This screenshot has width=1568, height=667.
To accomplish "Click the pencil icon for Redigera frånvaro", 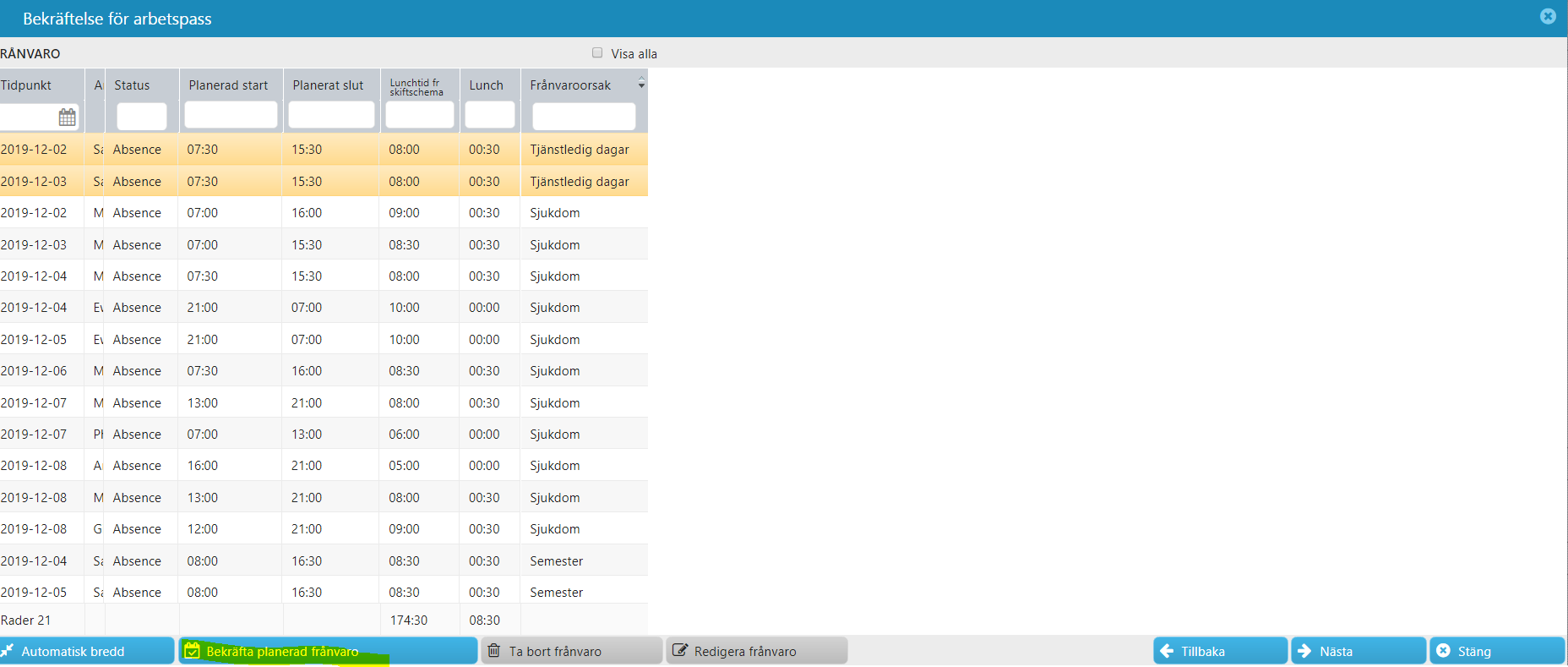I will click(679, 651).
